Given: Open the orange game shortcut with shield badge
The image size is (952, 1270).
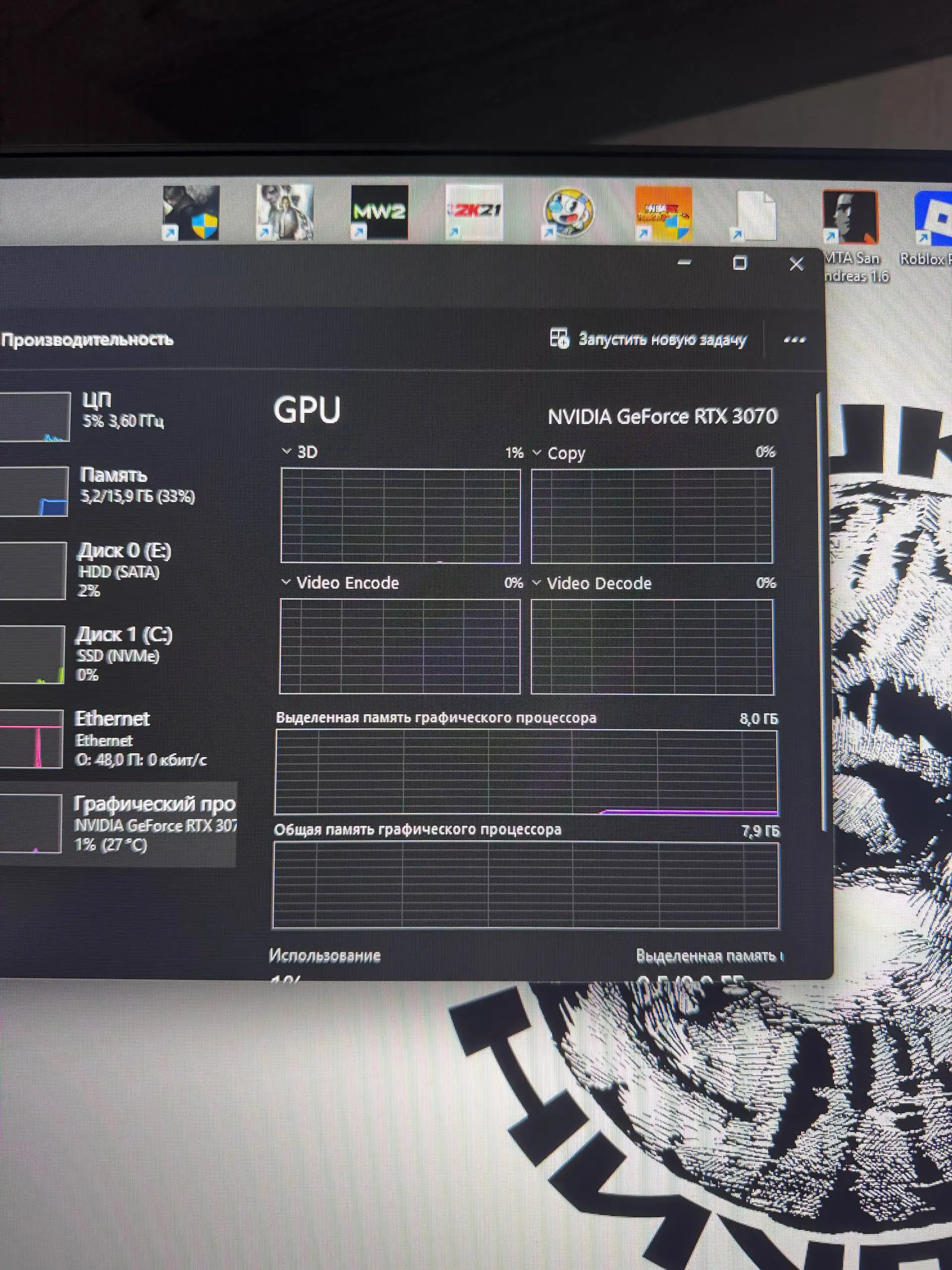Looking at the screenshot, I should coord(663,214).
